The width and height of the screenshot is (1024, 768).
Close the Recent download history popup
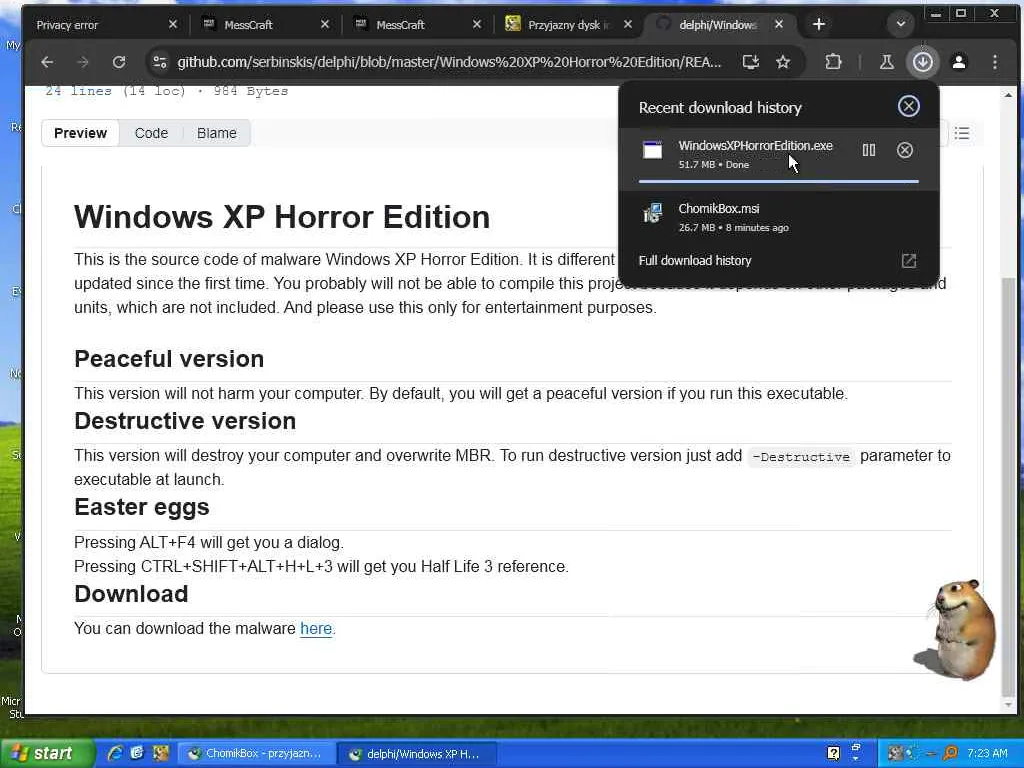tap(908, 106)
